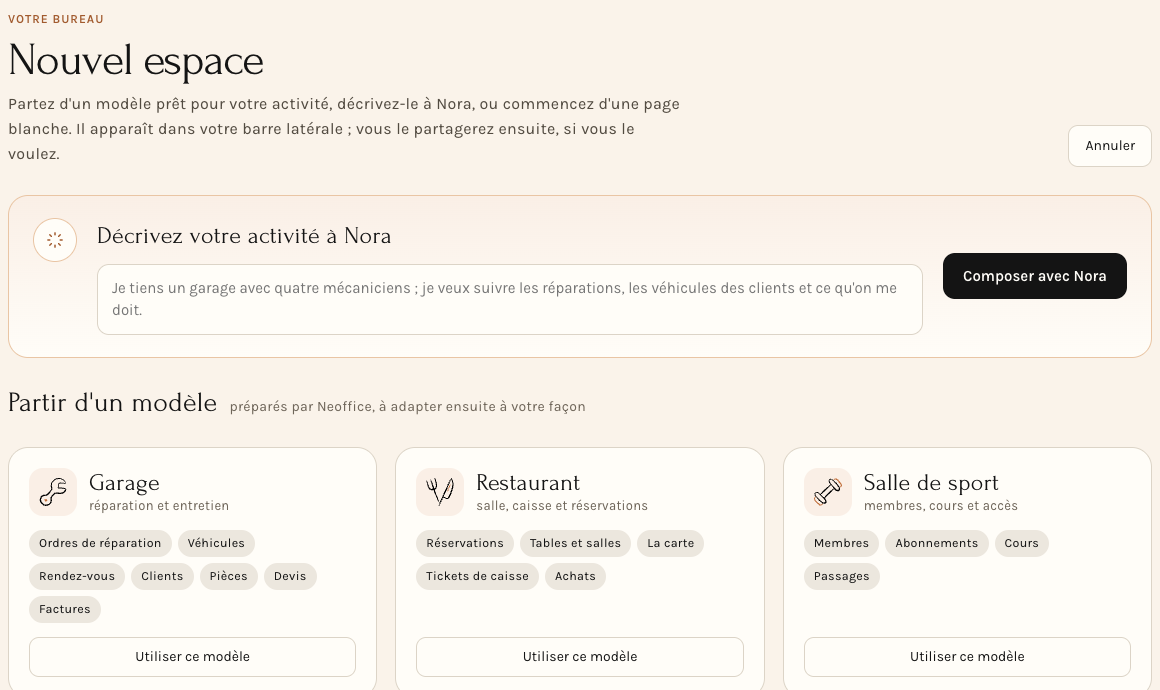
Task: Click the Membres tag
Action: [841, 544]
